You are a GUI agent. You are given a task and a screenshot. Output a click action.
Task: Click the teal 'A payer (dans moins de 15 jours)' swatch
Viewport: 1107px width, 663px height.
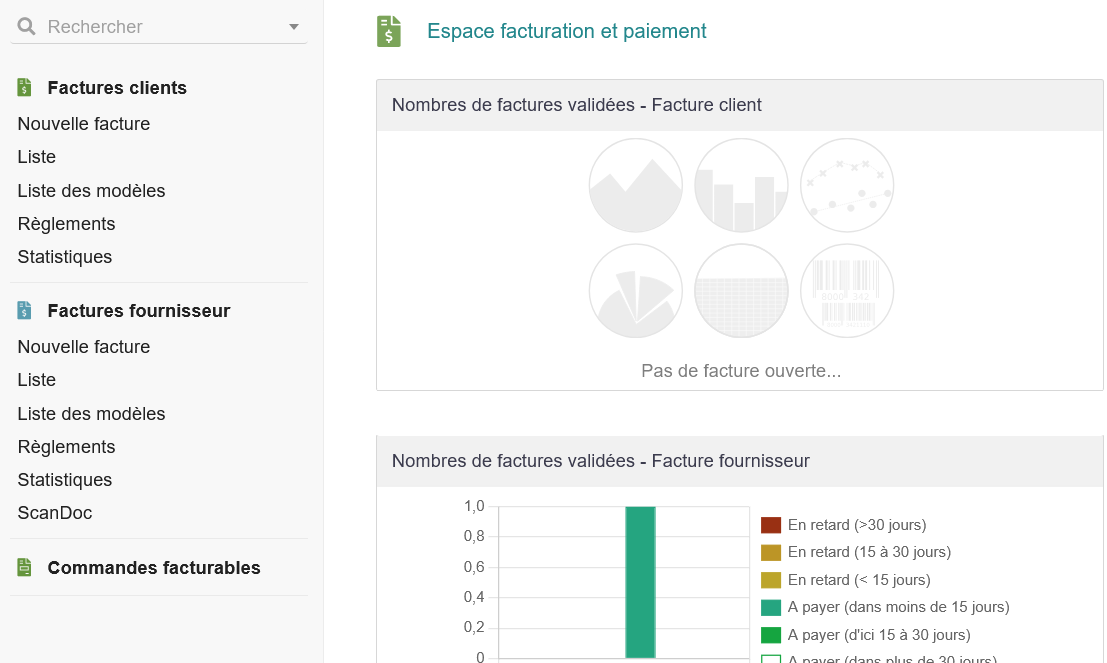click(x=770, y=607)
